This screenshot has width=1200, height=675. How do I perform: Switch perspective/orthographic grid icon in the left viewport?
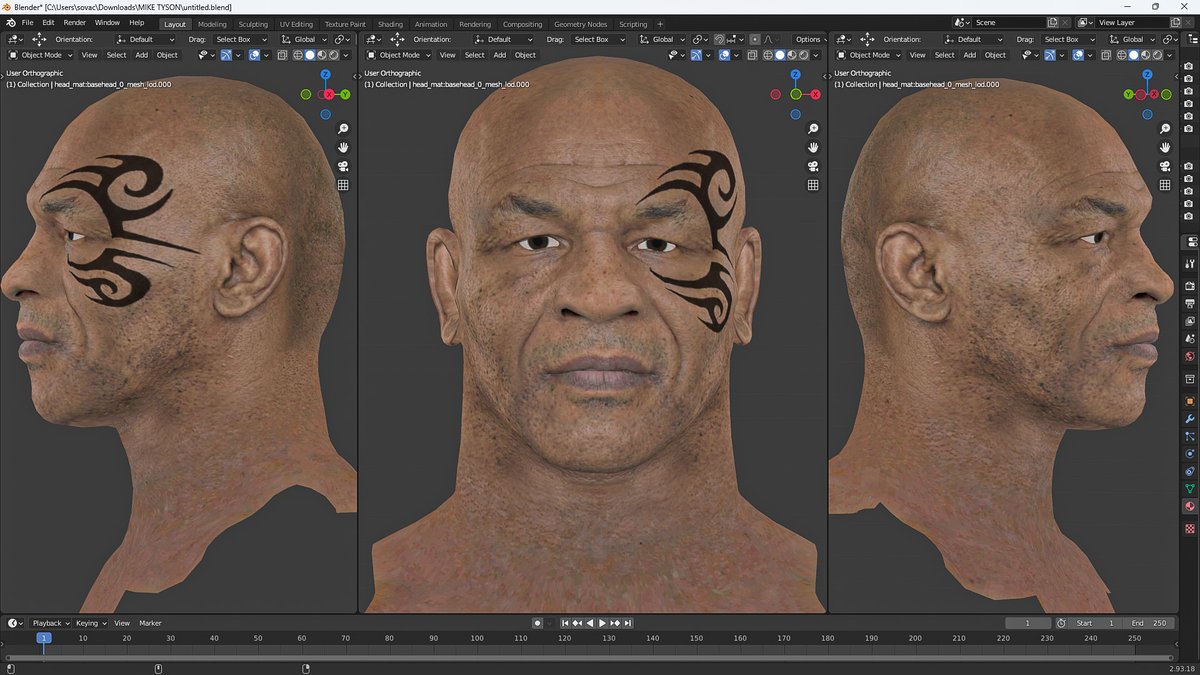point(343,185)
